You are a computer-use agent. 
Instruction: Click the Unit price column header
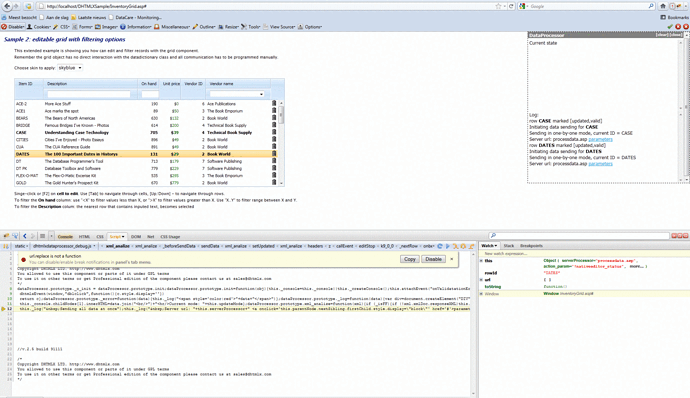(171, 84)
